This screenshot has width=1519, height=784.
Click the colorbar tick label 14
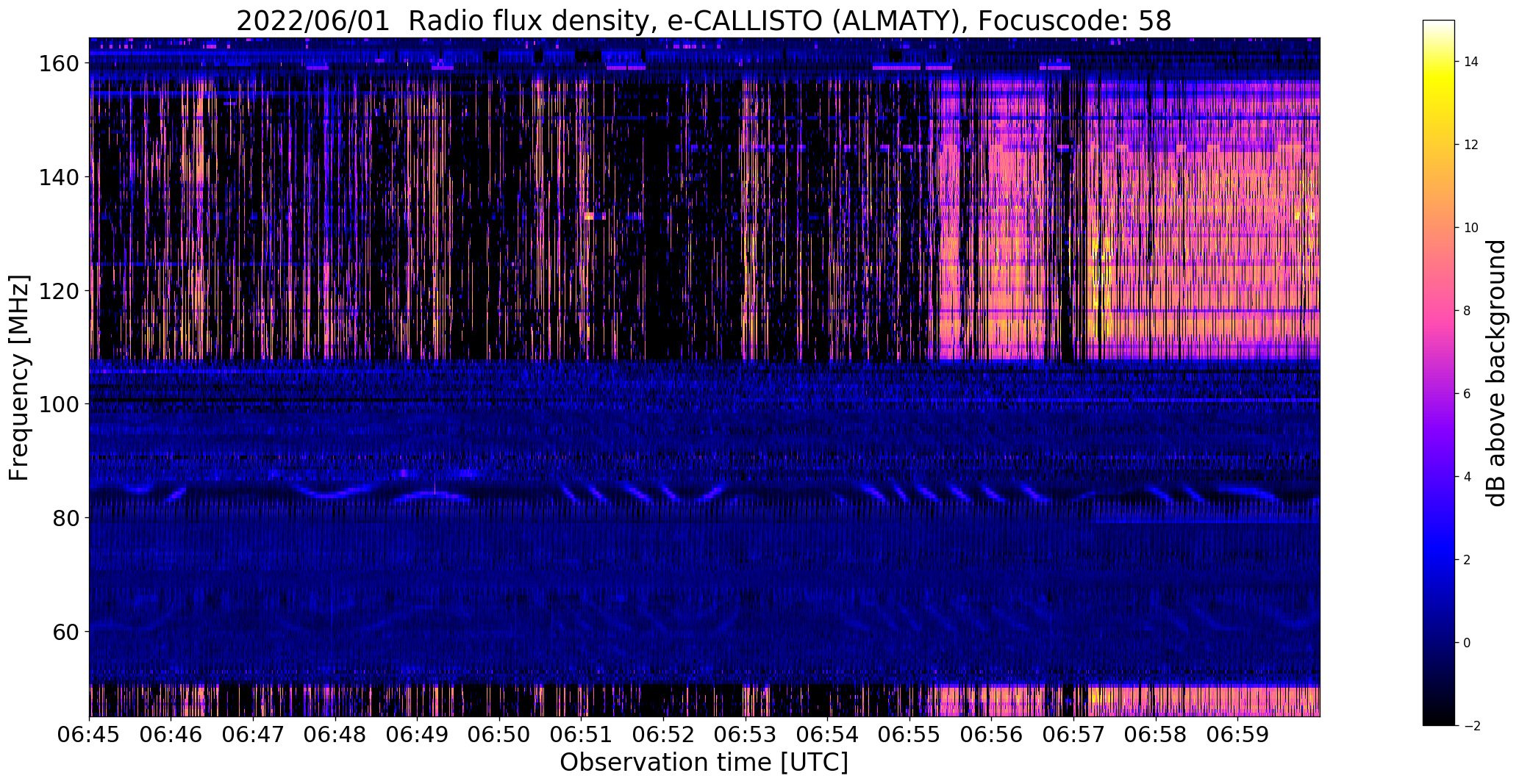pyautogui.click(x=1471, y=62)
